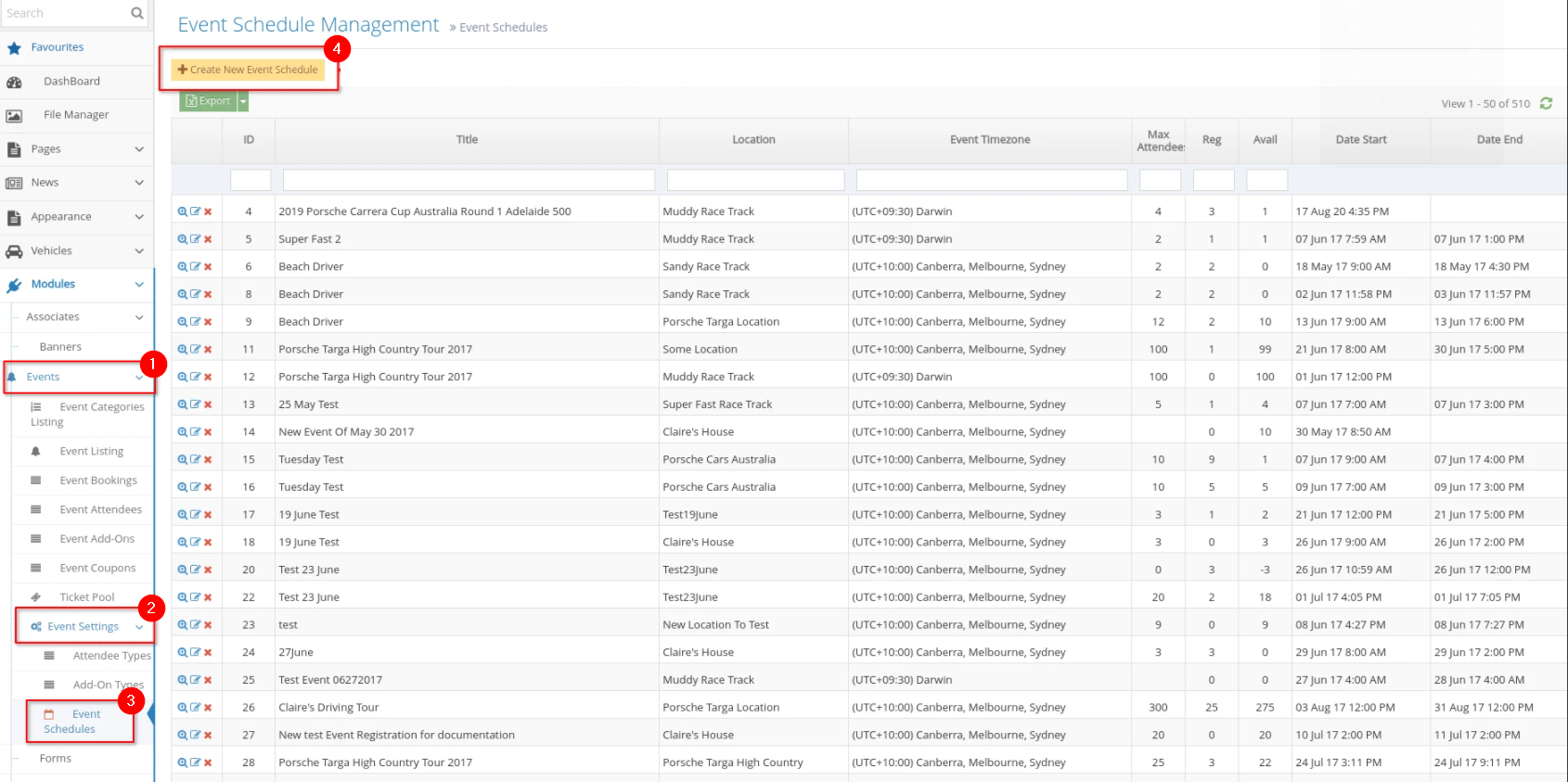The image size is (1568, 782).
Task: Click the edit icon for event ID 4
Action: (x=195, y=212)
